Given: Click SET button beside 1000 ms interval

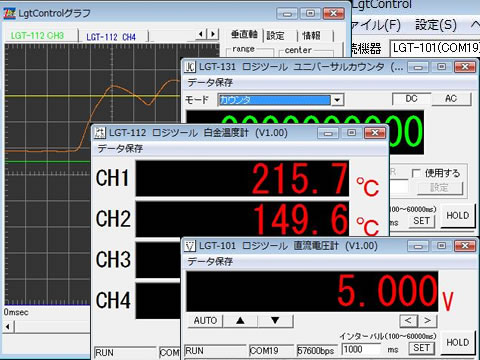Looking at the screenshot, I should pos(421,348).
